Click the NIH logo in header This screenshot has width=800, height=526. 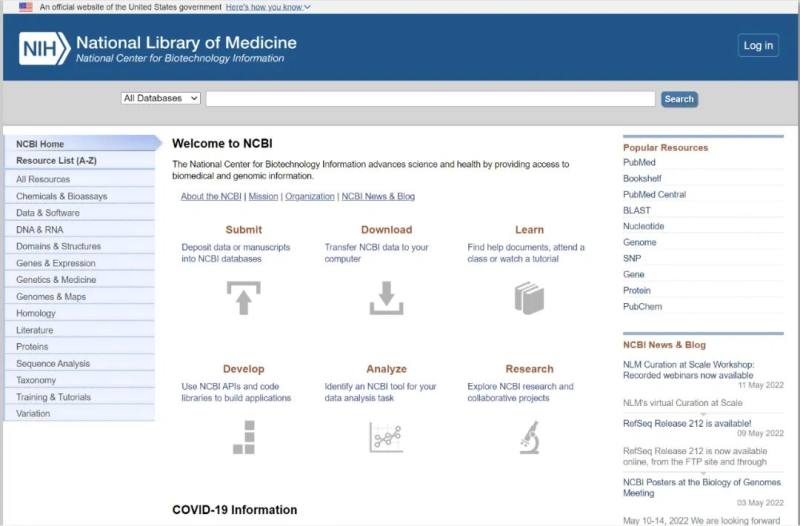pyautogui.click(x=44, y=49)
